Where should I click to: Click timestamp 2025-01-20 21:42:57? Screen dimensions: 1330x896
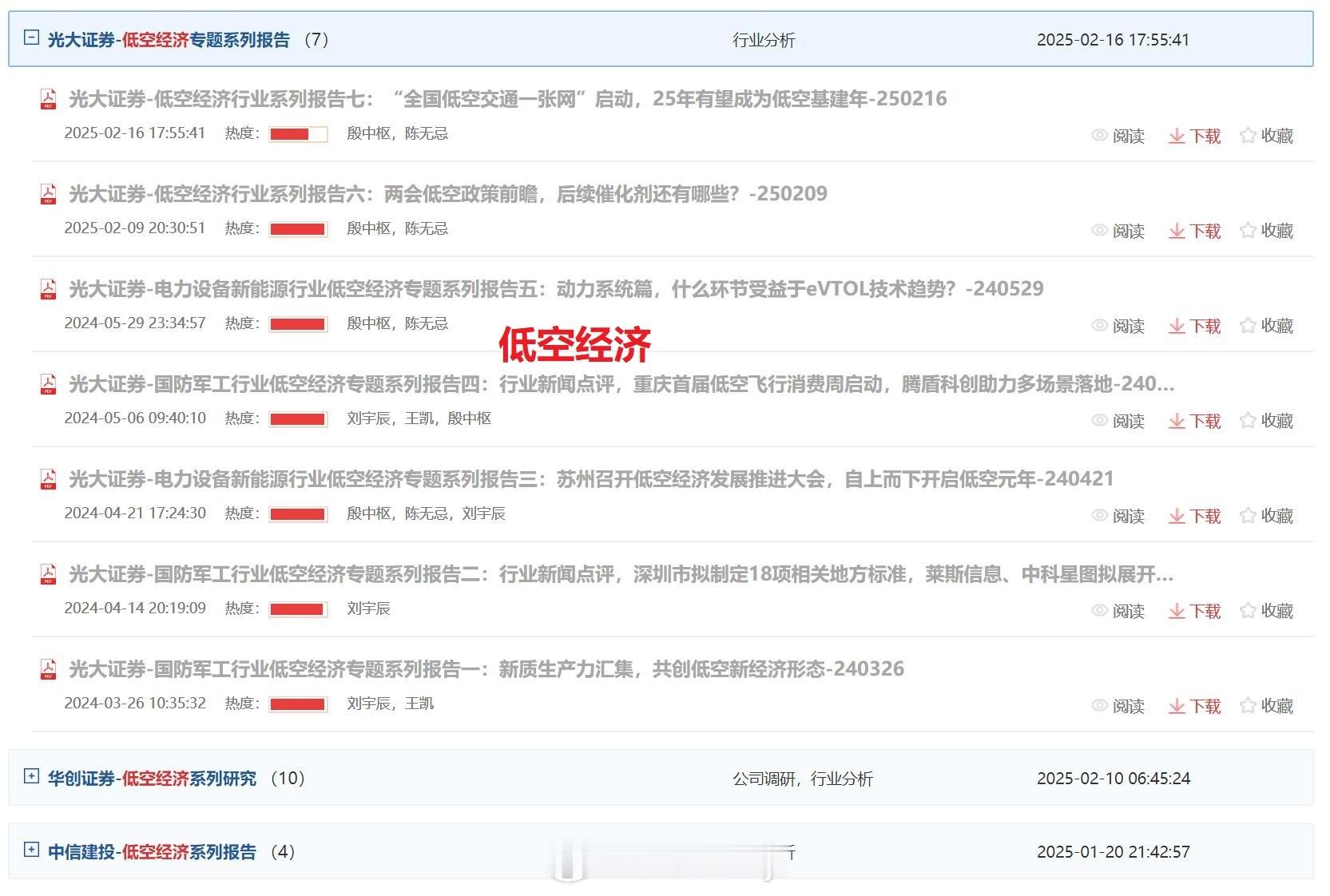pos(1114,852)
